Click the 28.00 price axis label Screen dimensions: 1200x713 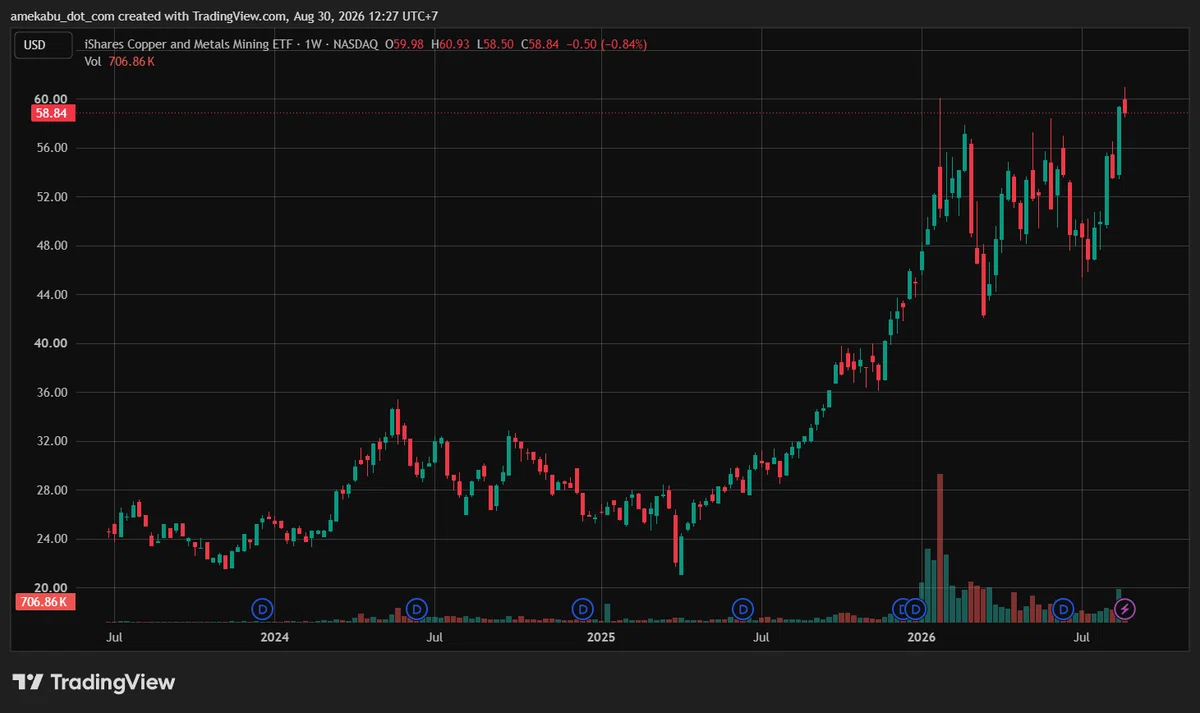(x=51, y=490)
